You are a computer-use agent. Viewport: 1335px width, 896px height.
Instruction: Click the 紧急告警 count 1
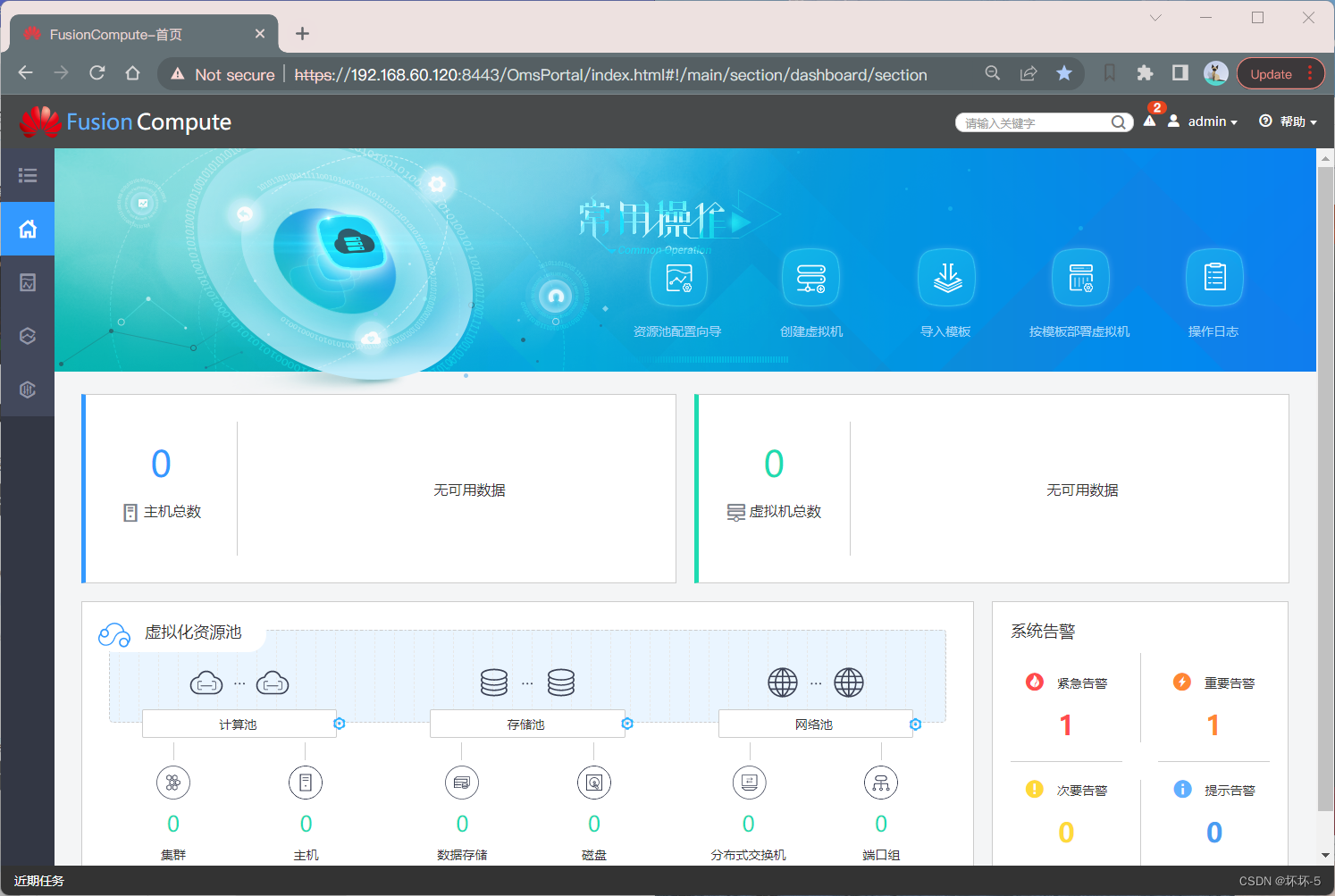pyautogui.click(x=1065, y=725)
